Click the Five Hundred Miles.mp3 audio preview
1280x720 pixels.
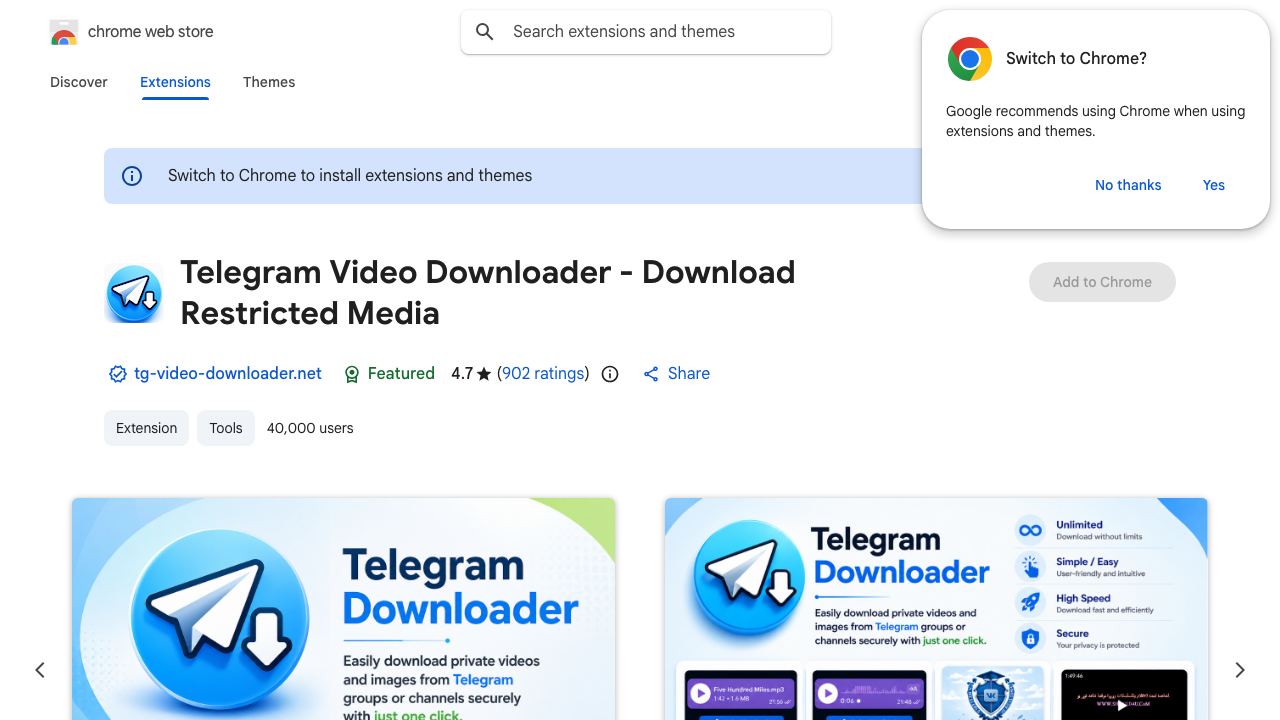[x=741, y=694]
